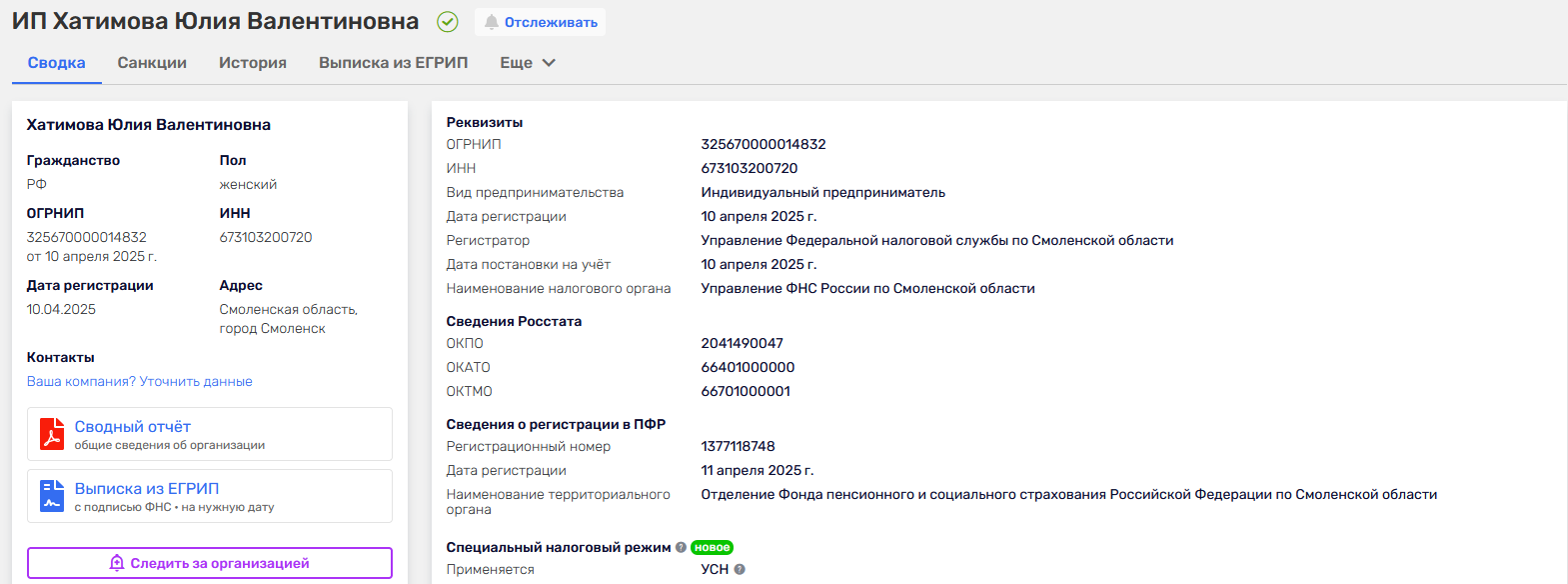Click the bell icon in Отслеживать button
This screenshot has width=1568, height=584.
[491, 22]
